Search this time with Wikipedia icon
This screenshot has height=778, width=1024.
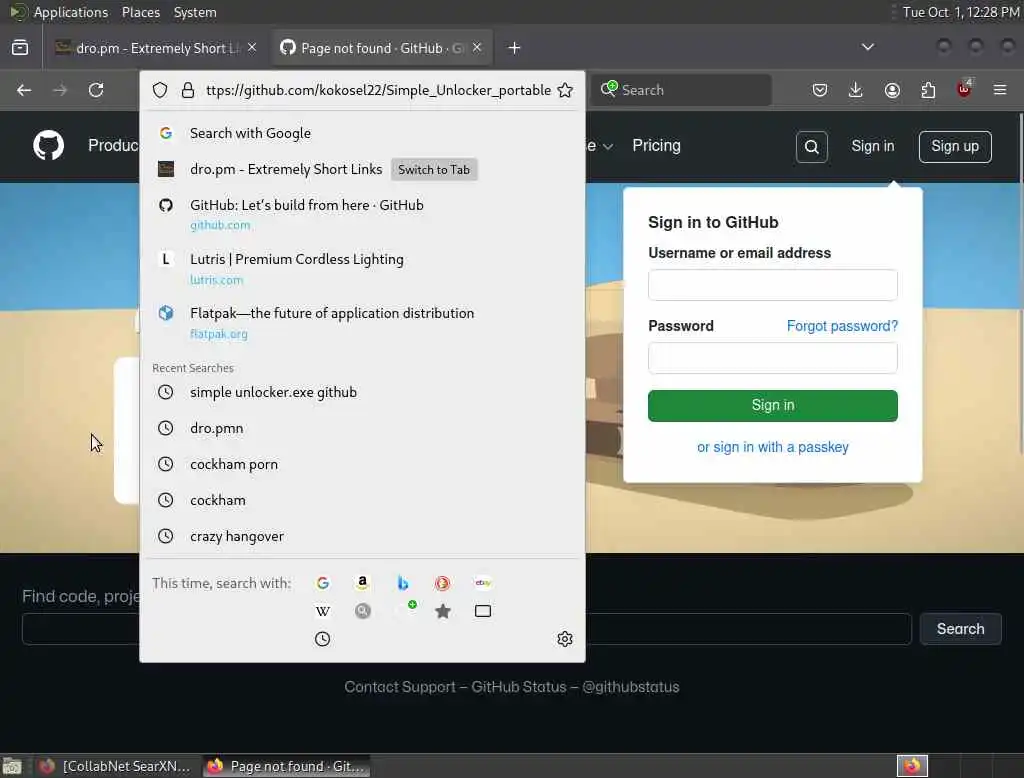(x=323, y=611)
